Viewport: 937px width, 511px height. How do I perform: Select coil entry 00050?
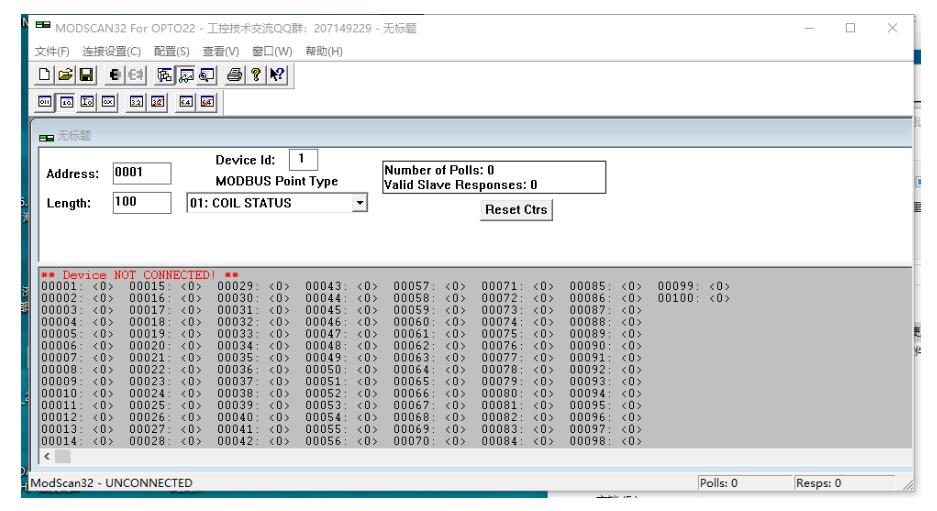point(341,370)
